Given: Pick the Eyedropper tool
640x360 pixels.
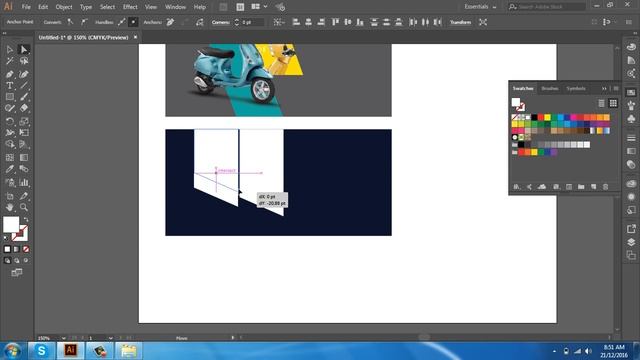Looking at the screenshot, I should (10, 169).
